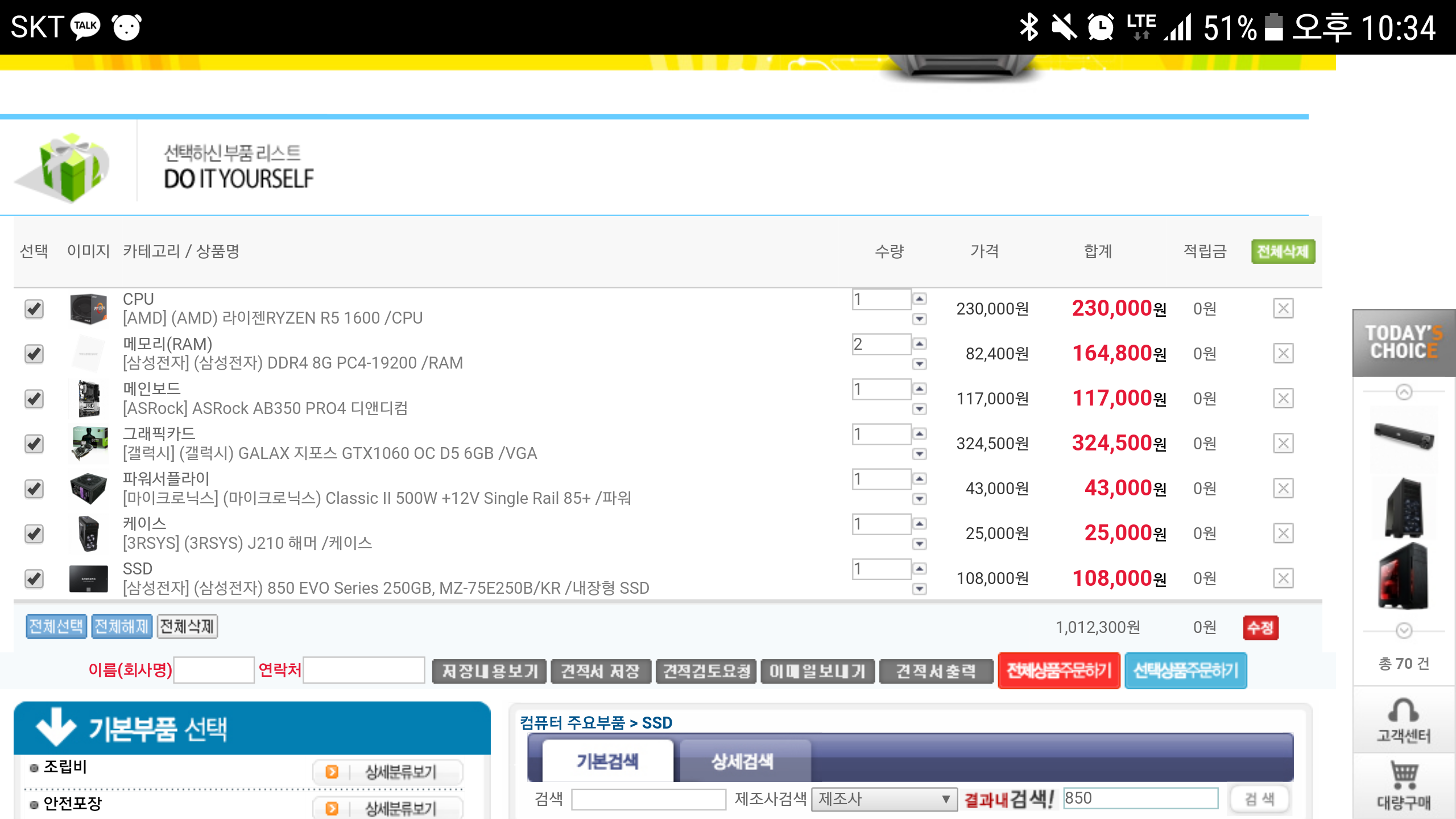This screenshot has width=1456, height=819.
Task: Open the red-lit PC case in Today's Choice
Action: (1404, 576)
